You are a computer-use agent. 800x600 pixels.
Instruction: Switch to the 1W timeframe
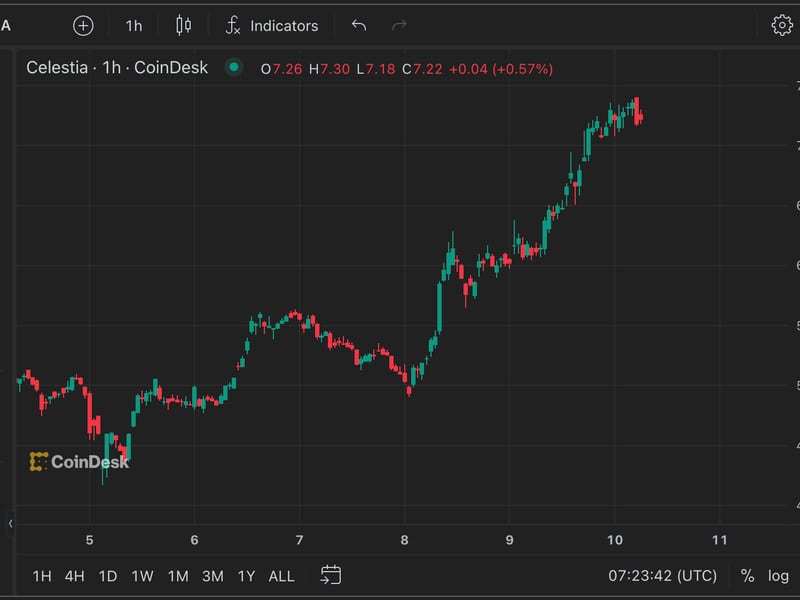click(x=140, y=577)
